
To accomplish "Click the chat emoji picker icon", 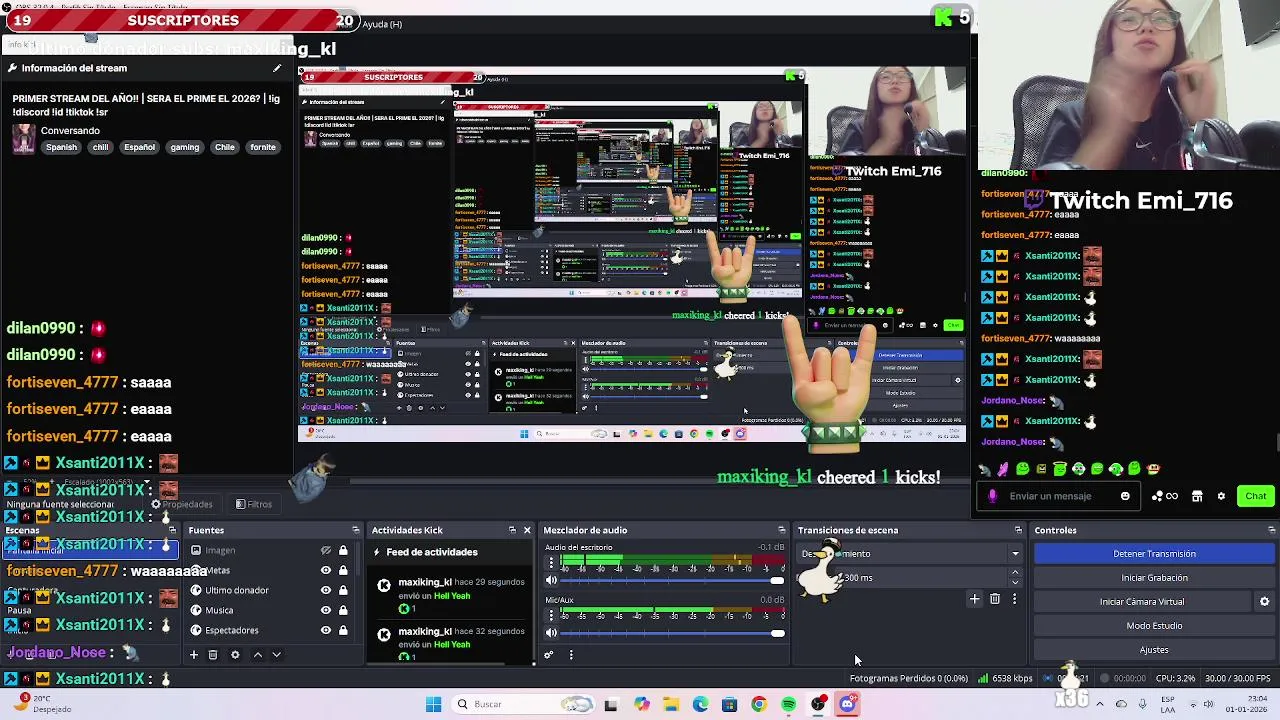I will coord(1125,496).
